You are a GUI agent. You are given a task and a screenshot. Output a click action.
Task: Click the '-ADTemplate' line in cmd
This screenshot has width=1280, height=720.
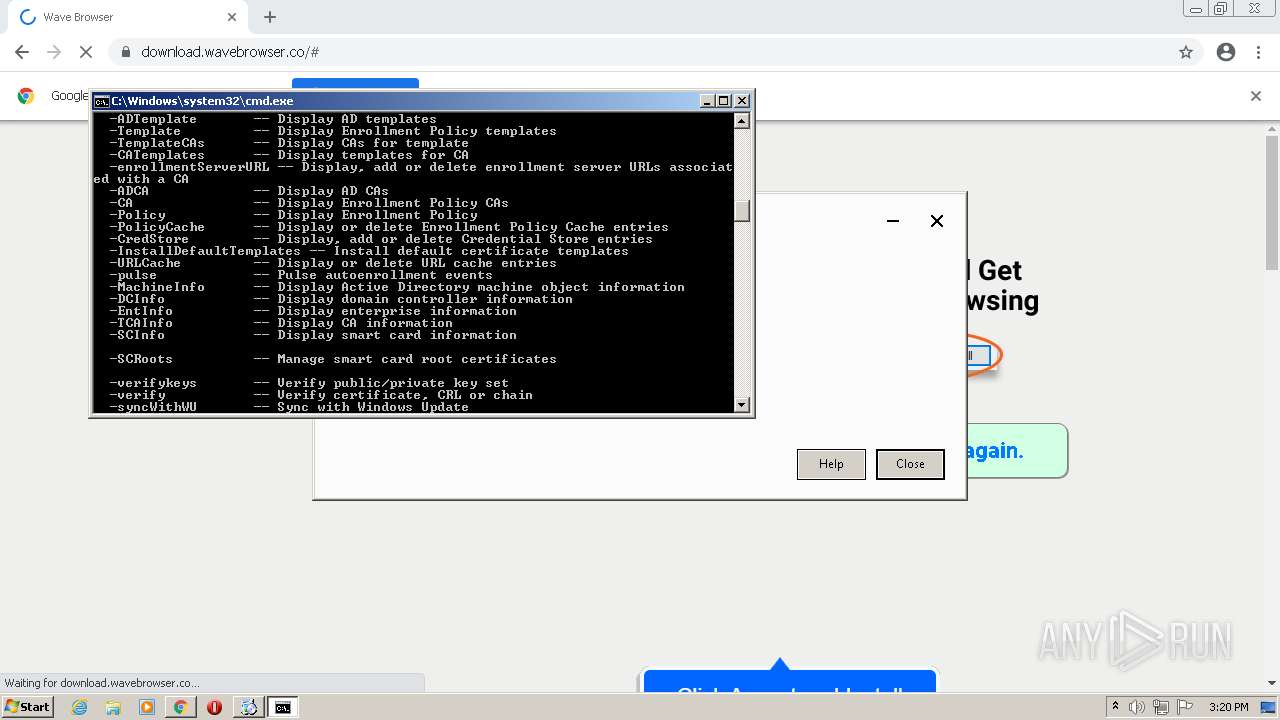click(273, 119)
